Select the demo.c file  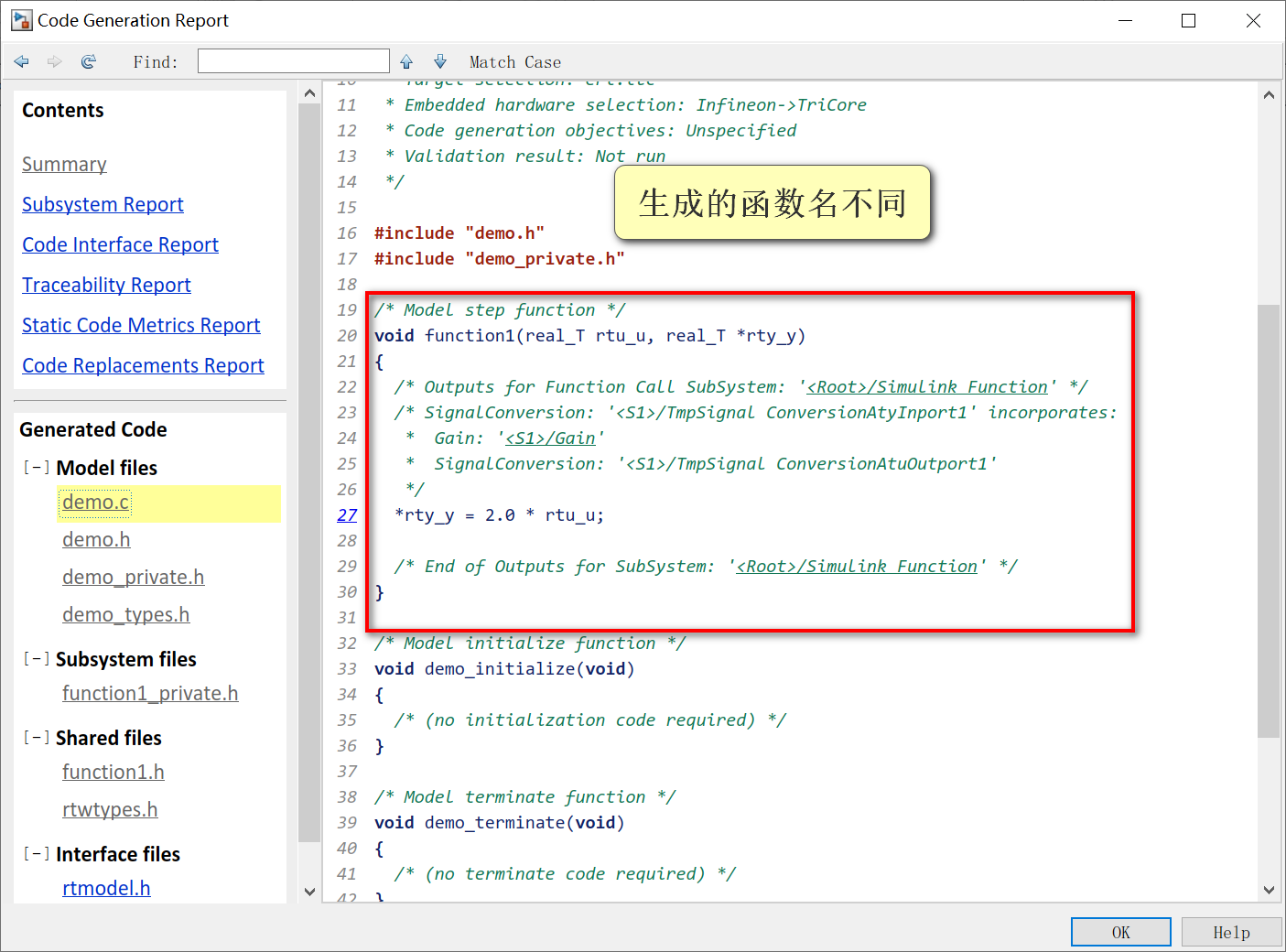(x=96, y=502)
